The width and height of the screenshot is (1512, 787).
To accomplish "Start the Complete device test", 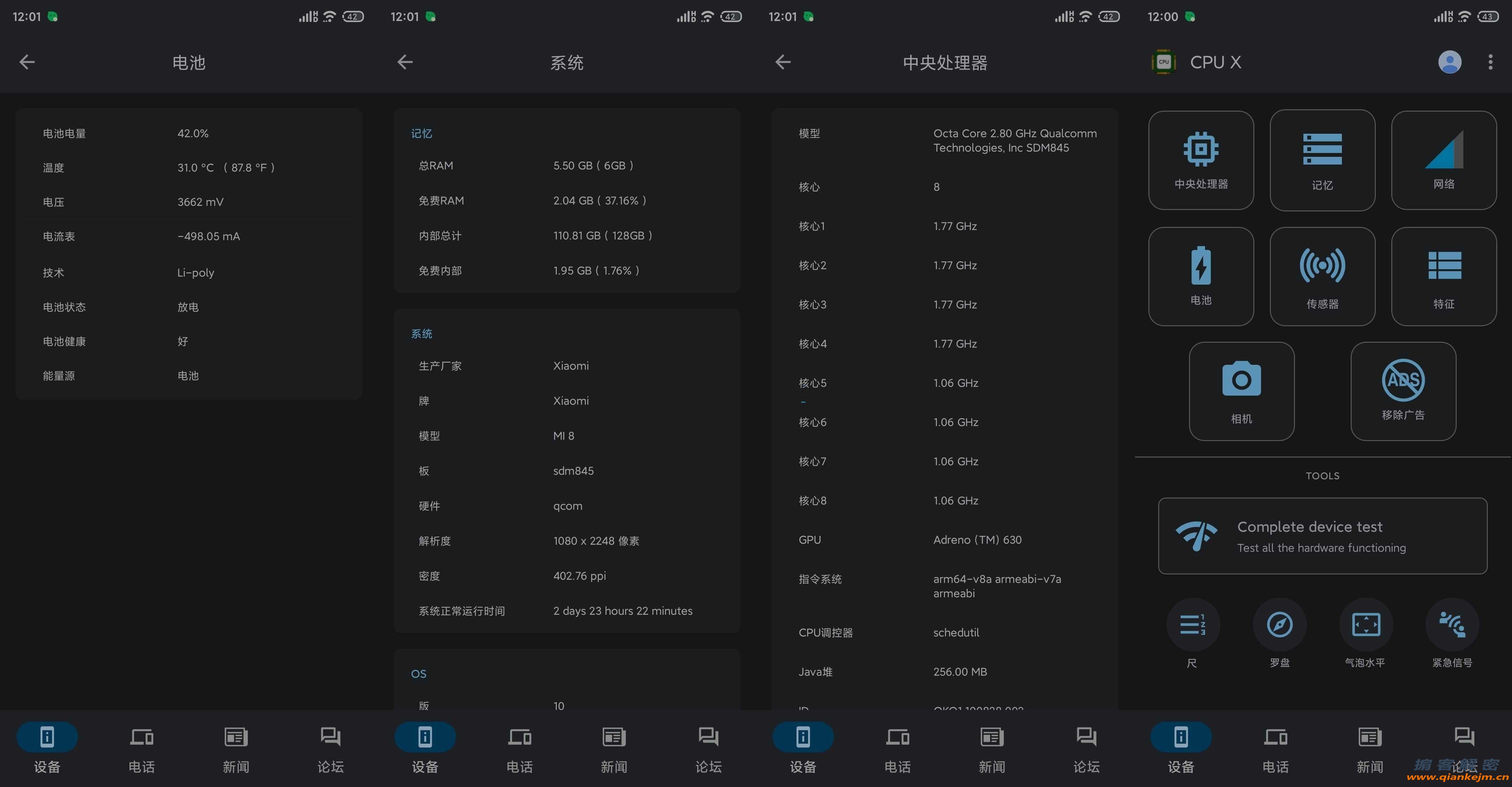I will point(1322,536).
